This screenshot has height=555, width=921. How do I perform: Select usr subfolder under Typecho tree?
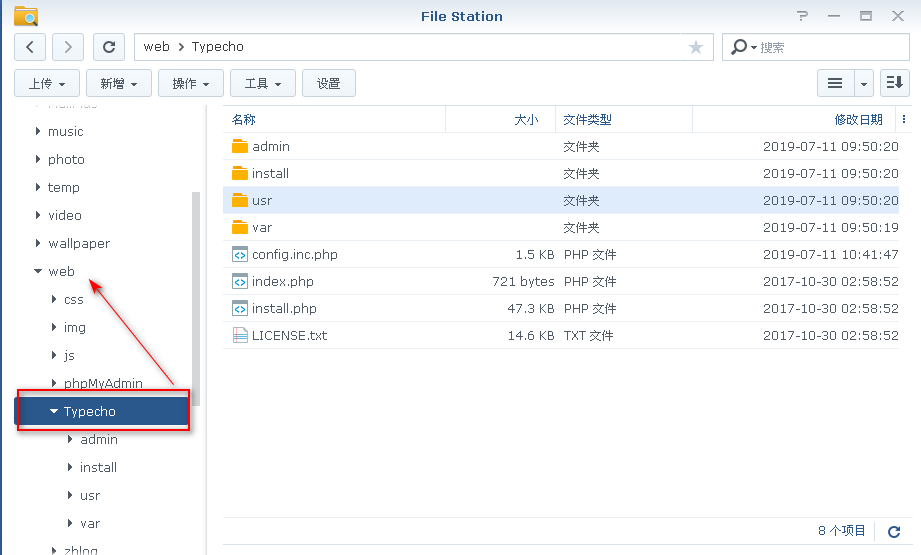[90, 496]
